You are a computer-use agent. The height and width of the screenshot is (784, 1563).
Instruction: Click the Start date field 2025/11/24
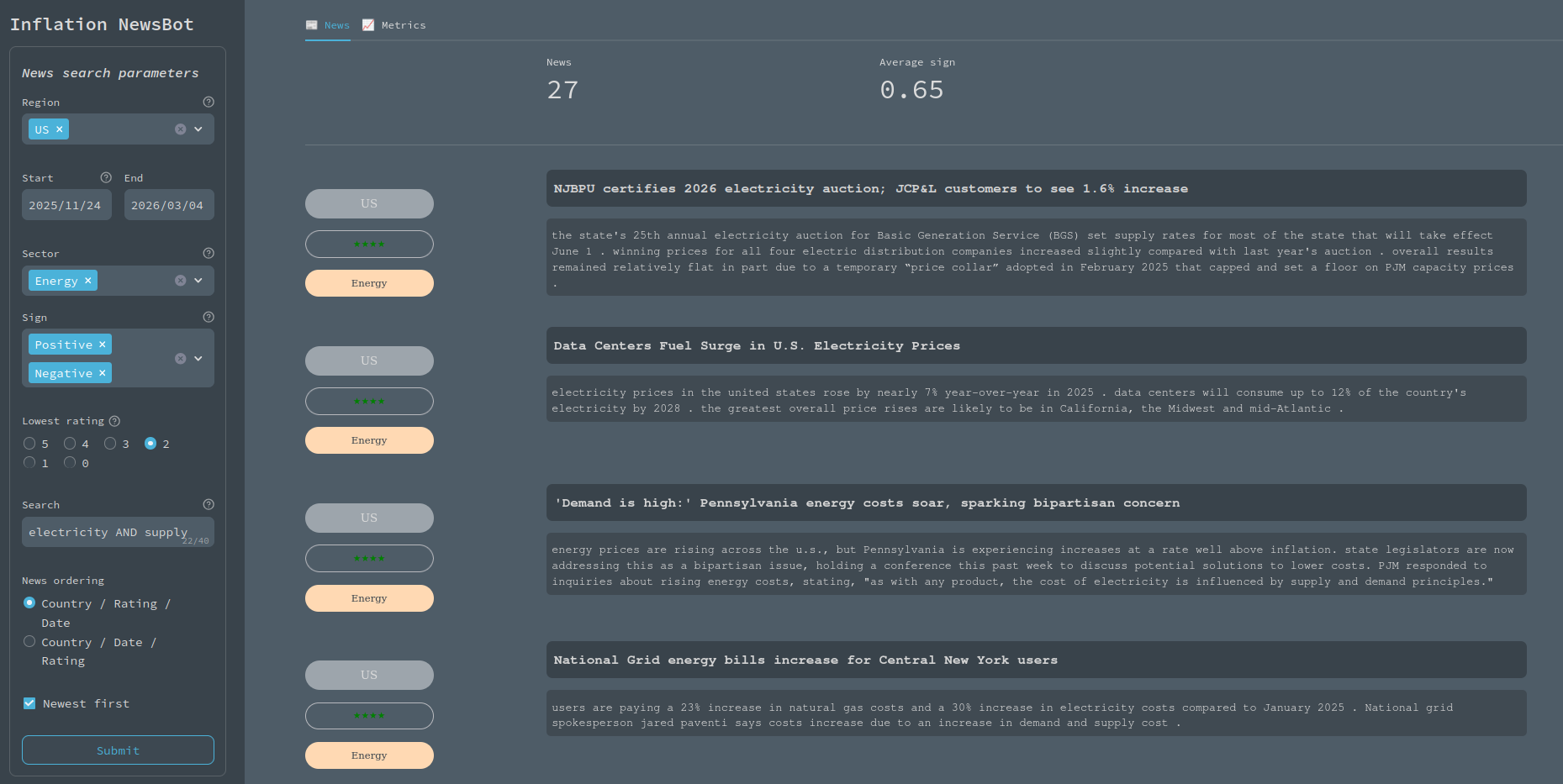click(x=66, y=205)
